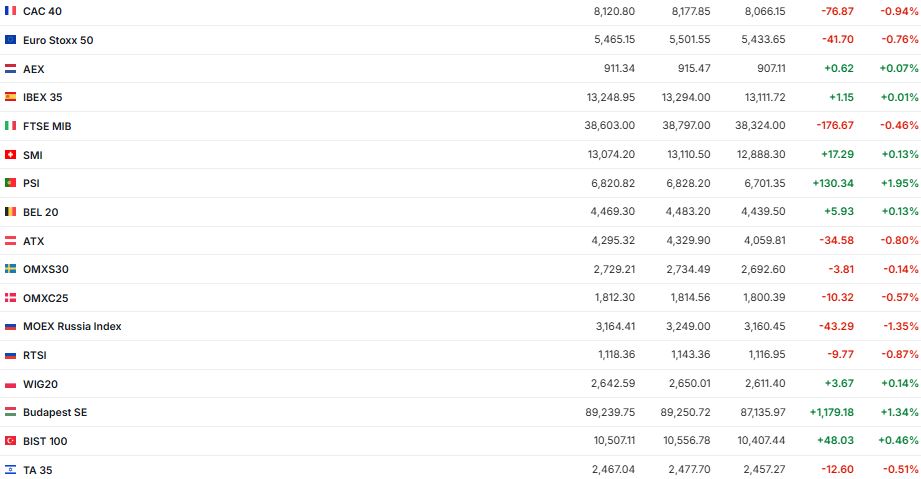This screenshot has width=921, height=479.
Task: Click PSI's +1.95% change percentage
Action: pyautogui.click(x=899, y=183)
